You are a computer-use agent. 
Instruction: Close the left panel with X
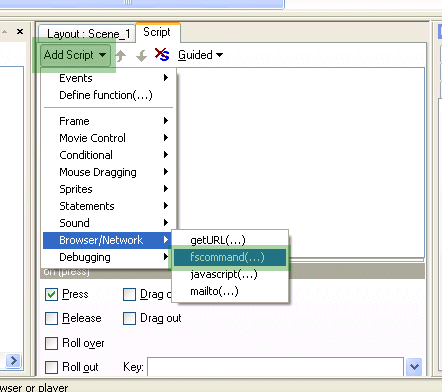pos(20,31)
